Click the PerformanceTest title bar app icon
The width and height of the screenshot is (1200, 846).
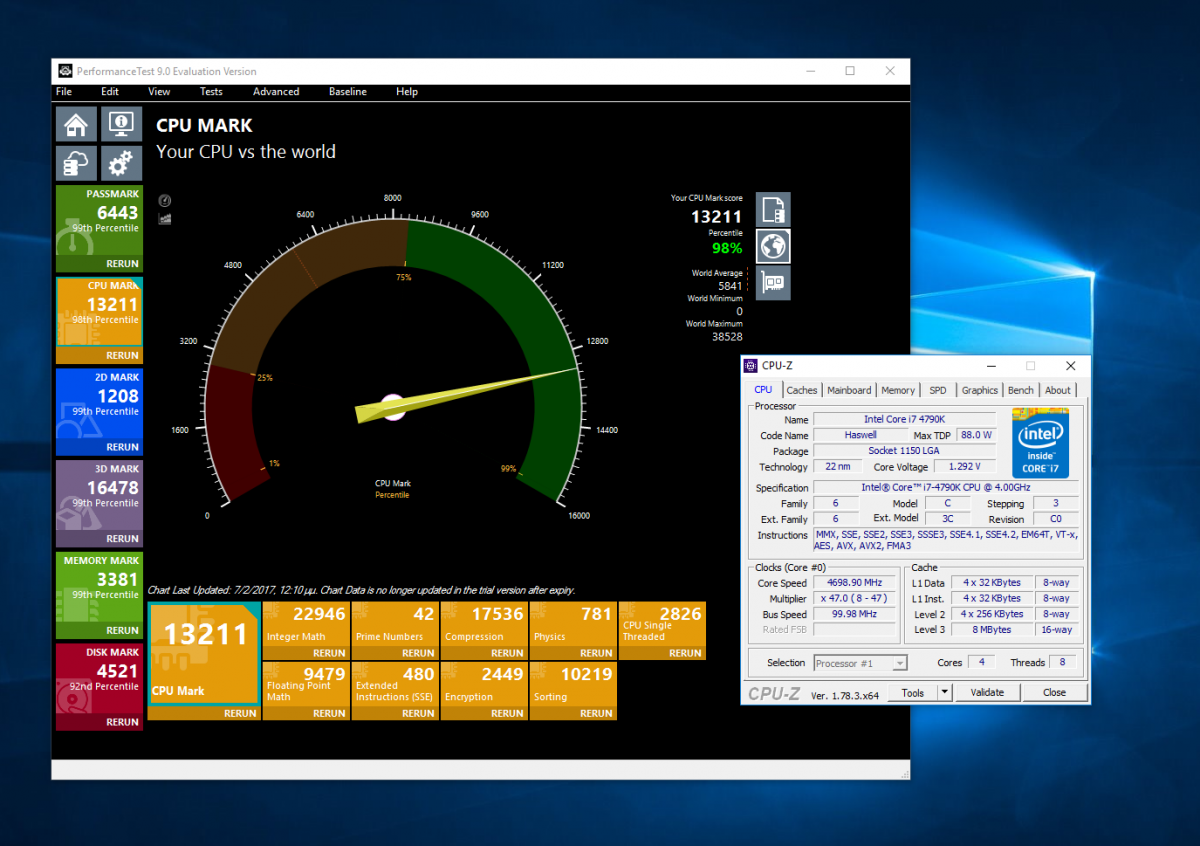tap(65, 71)
